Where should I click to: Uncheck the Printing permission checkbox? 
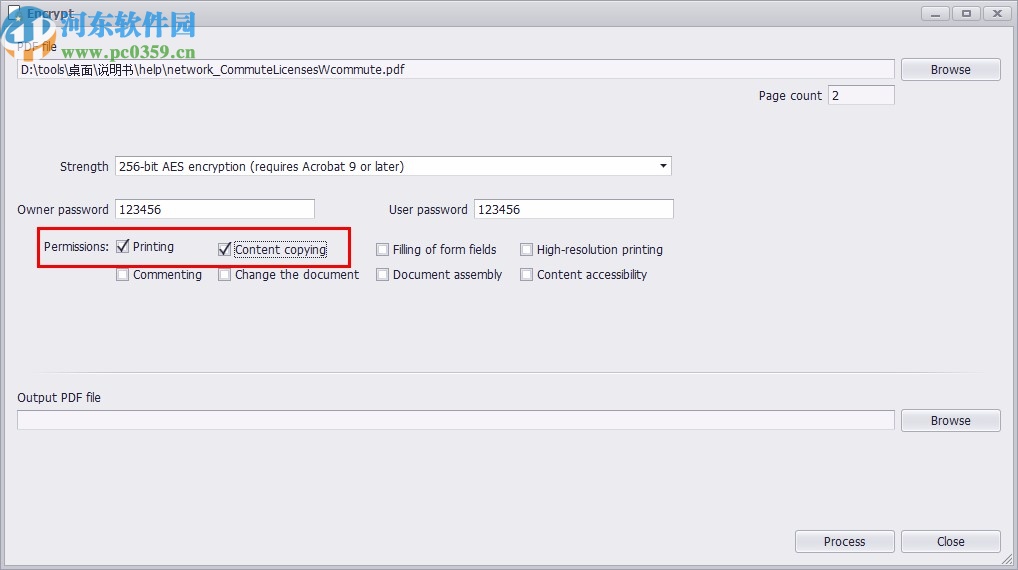tap(123, 247)
